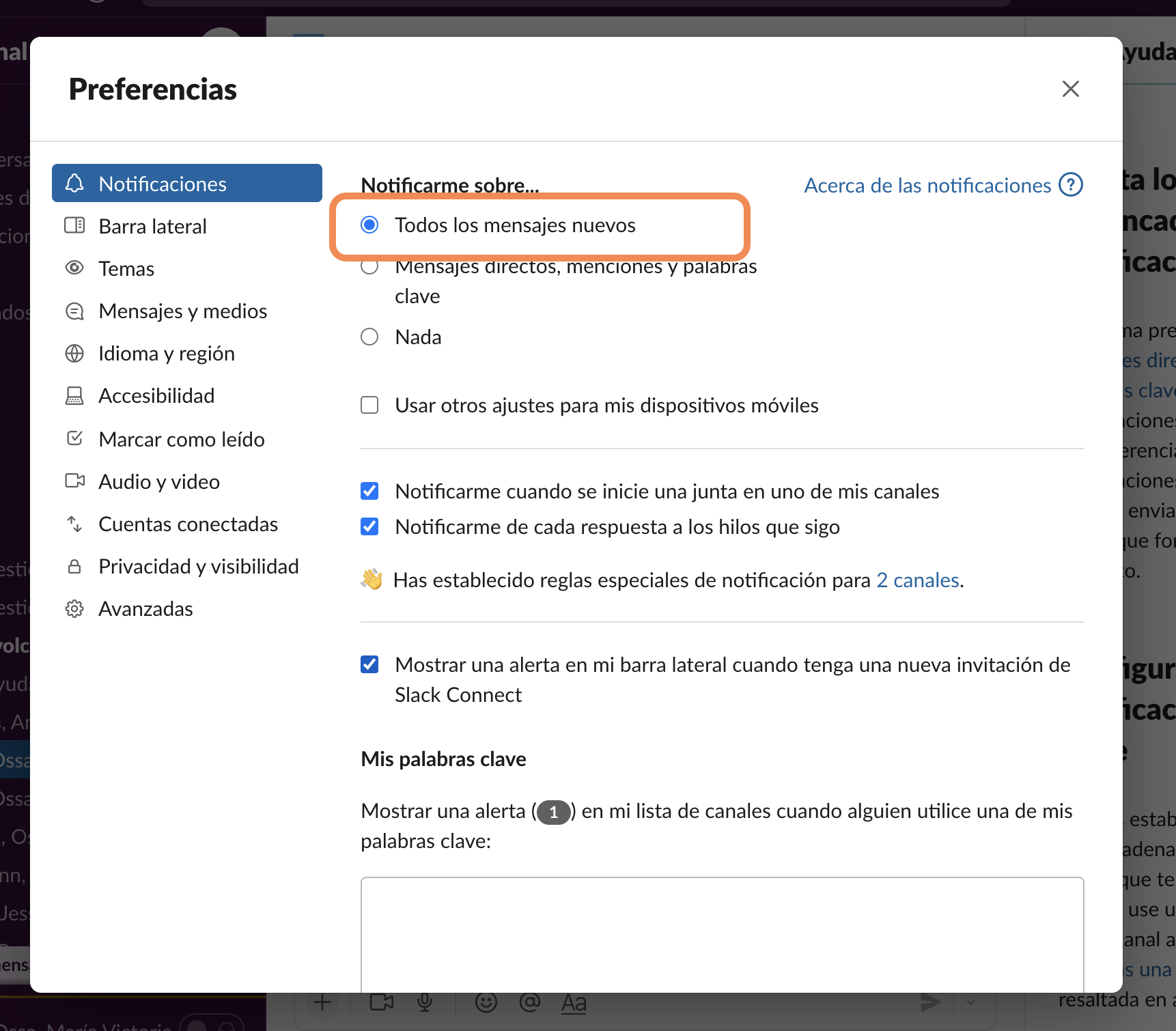The height and width of the screenshot is (1031, 1176).
Task: Open Privacidad y visibilidad settings
Action: [x=186, y=566]
